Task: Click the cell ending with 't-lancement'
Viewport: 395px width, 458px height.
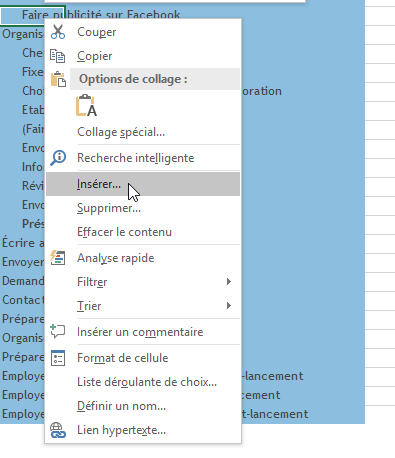Action: pos(275,414)
